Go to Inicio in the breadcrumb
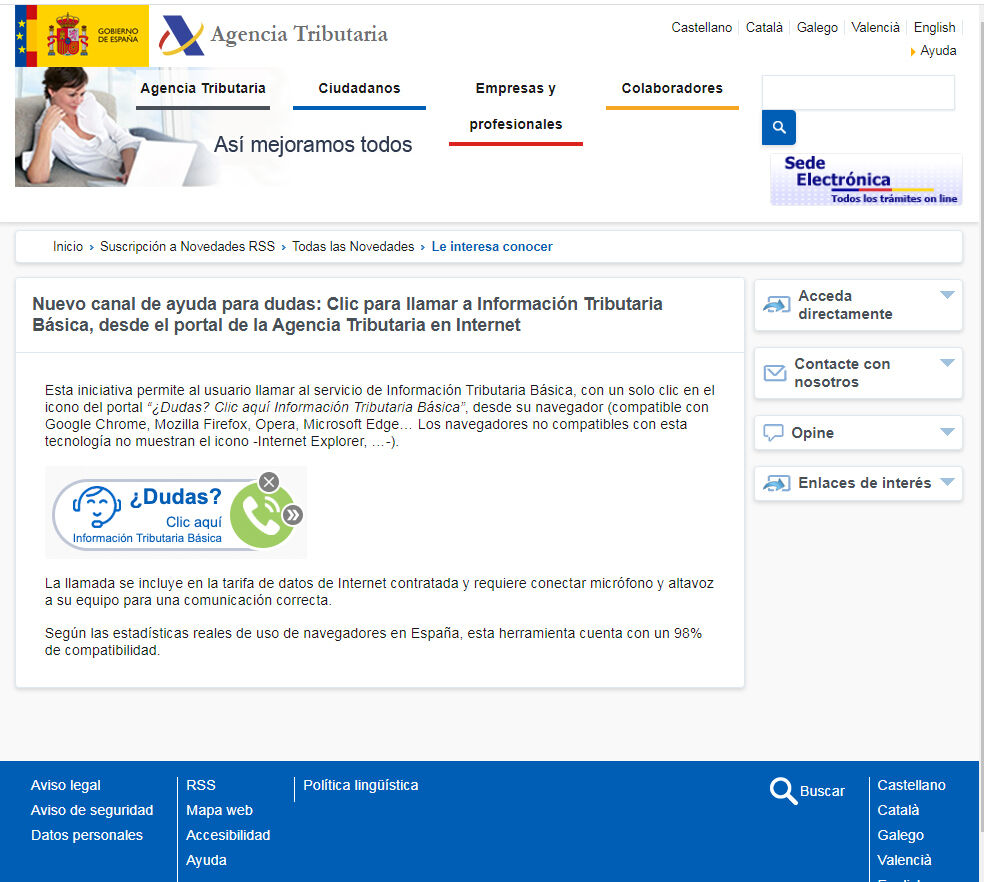984x882 pixels. (x=68, y=247)
